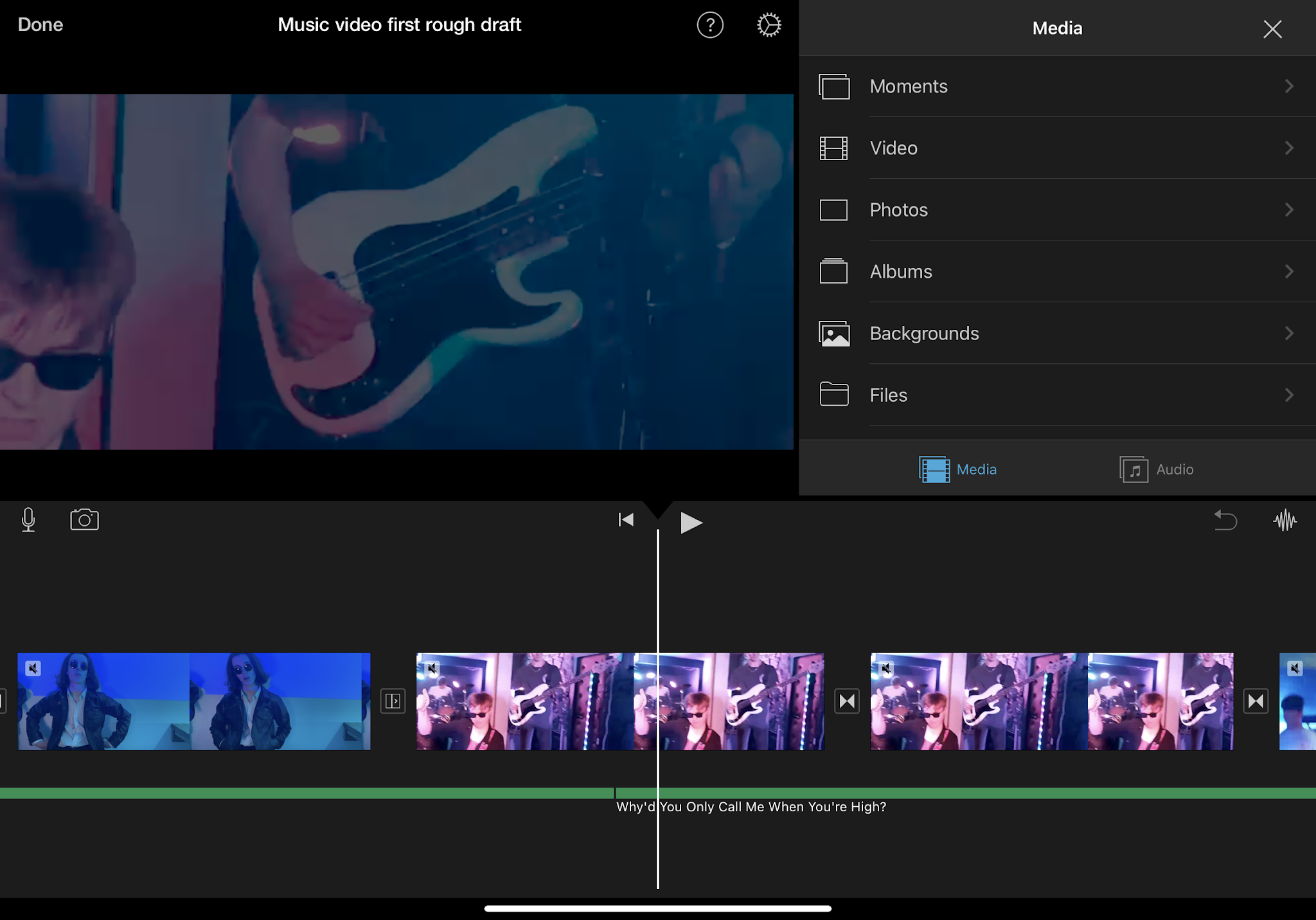Close the Media panel
The width and height of the screenshot is (1316, 920).
(x=1272, y=29)
